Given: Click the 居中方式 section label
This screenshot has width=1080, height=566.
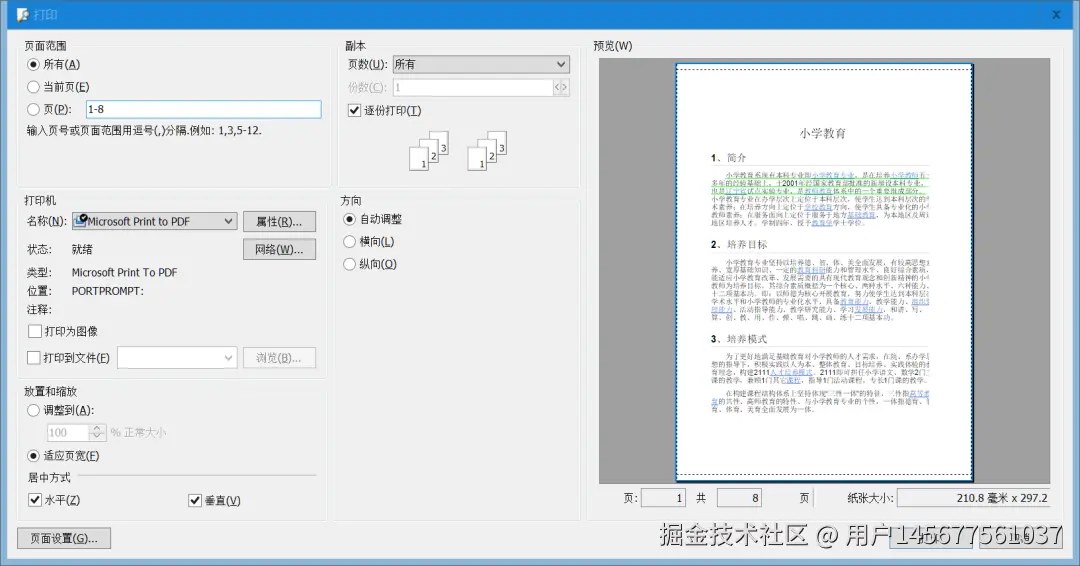Looking at the screenshot, I should click(x=49, y=477).
